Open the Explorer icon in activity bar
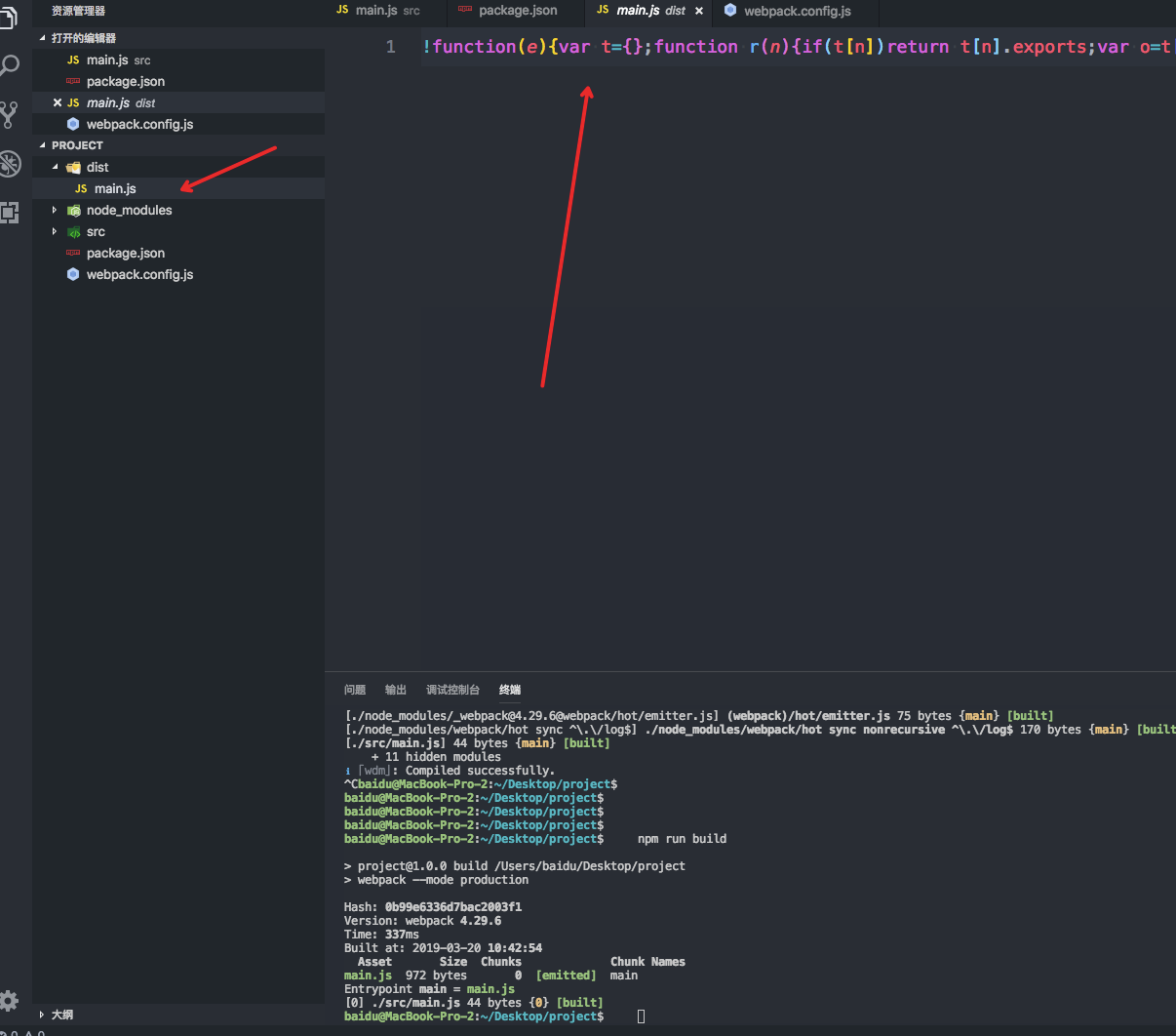The width and height of the screenshot is (1176, 1036). [9, 18]
